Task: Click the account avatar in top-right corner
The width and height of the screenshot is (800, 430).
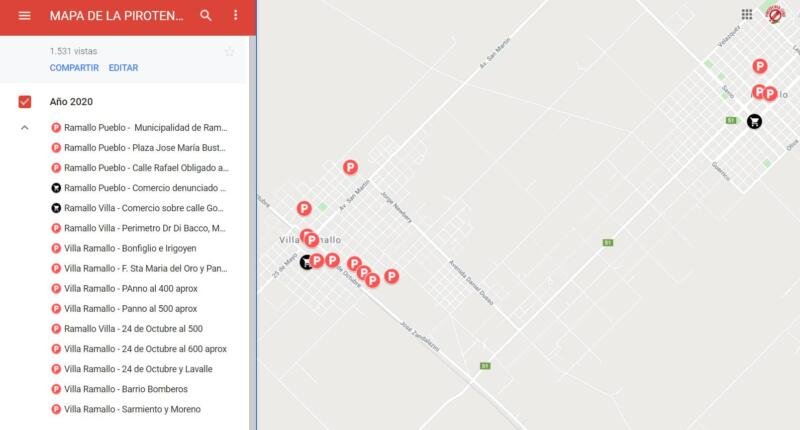Action: (775, 15)
